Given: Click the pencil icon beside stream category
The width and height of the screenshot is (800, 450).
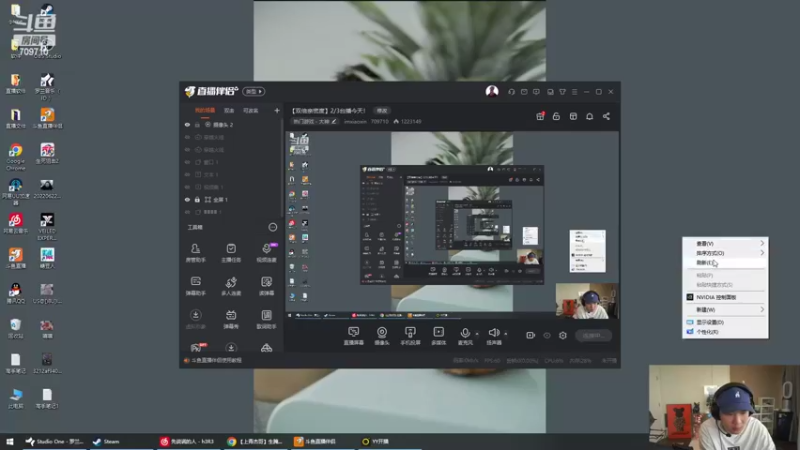Looking at the screenshot, I should coord(334,121).
